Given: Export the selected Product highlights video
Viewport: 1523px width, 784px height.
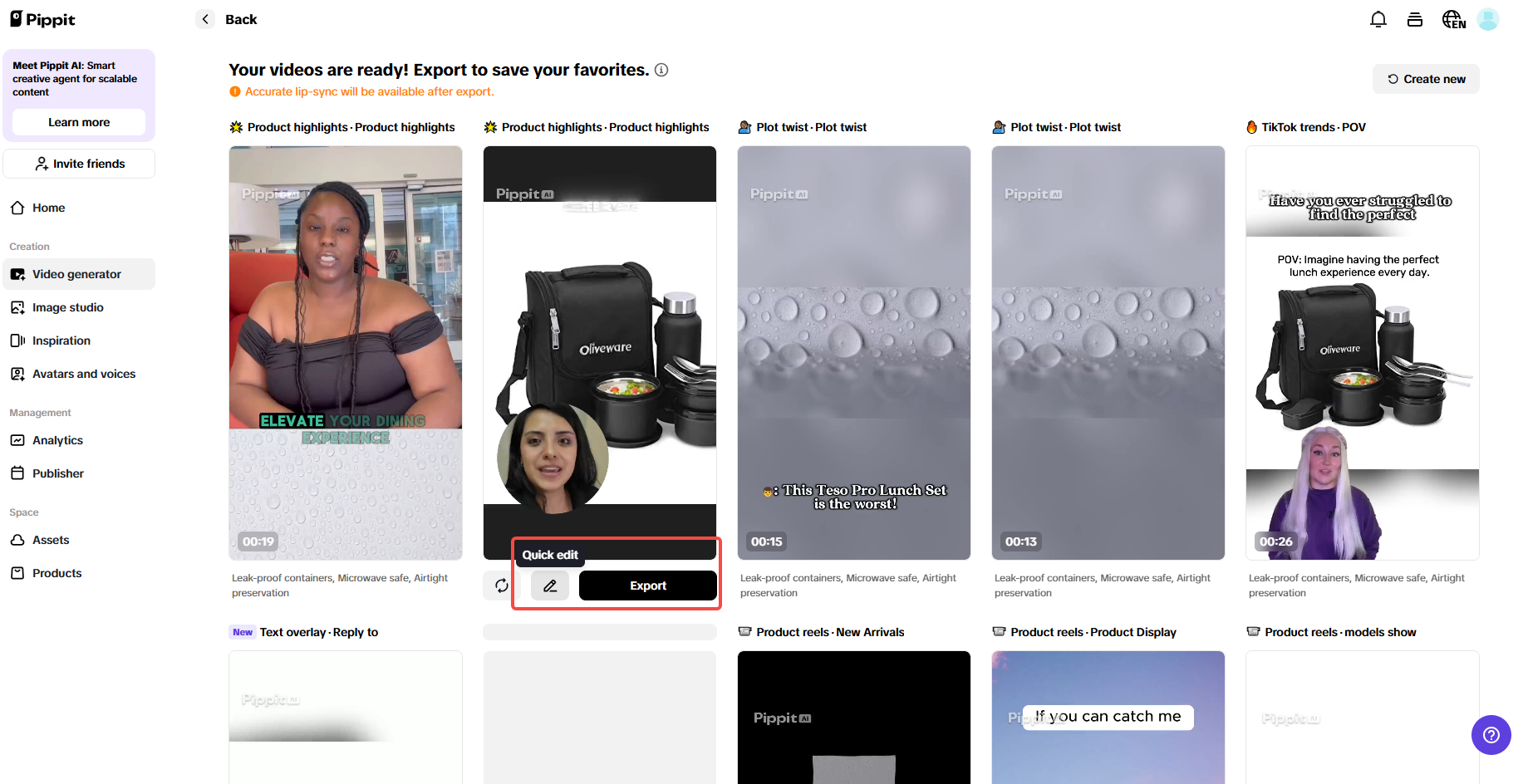Looking at the screenshot, I should tap(648, 586).
